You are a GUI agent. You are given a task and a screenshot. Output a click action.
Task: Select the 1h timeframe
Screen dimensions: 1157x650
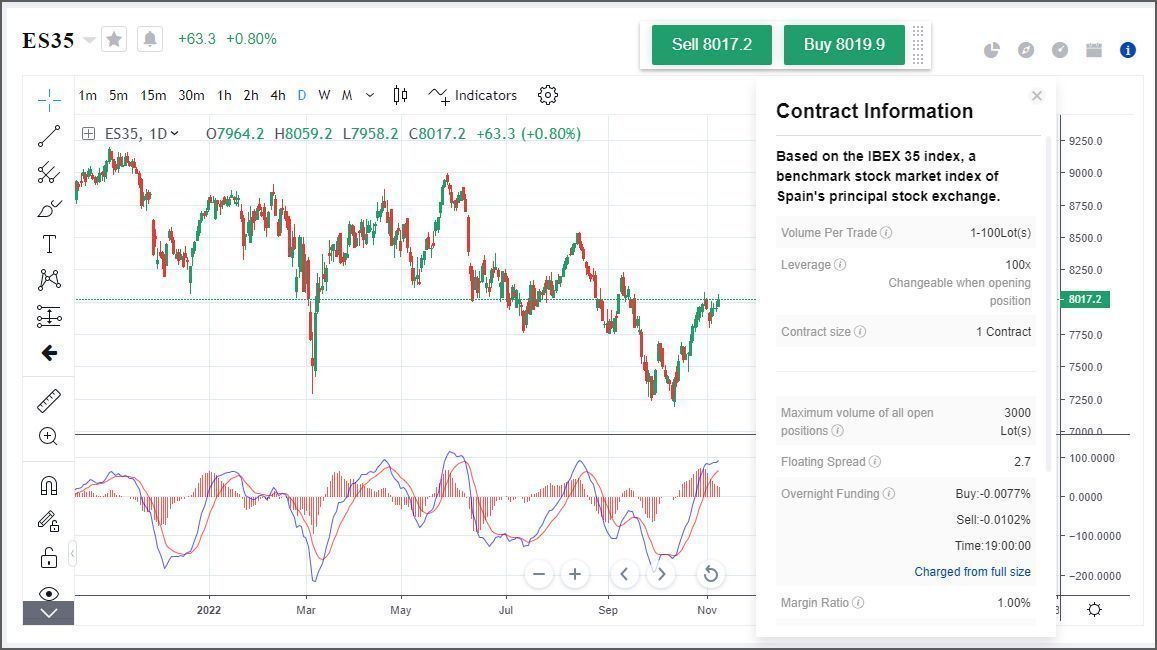point(224,95)
